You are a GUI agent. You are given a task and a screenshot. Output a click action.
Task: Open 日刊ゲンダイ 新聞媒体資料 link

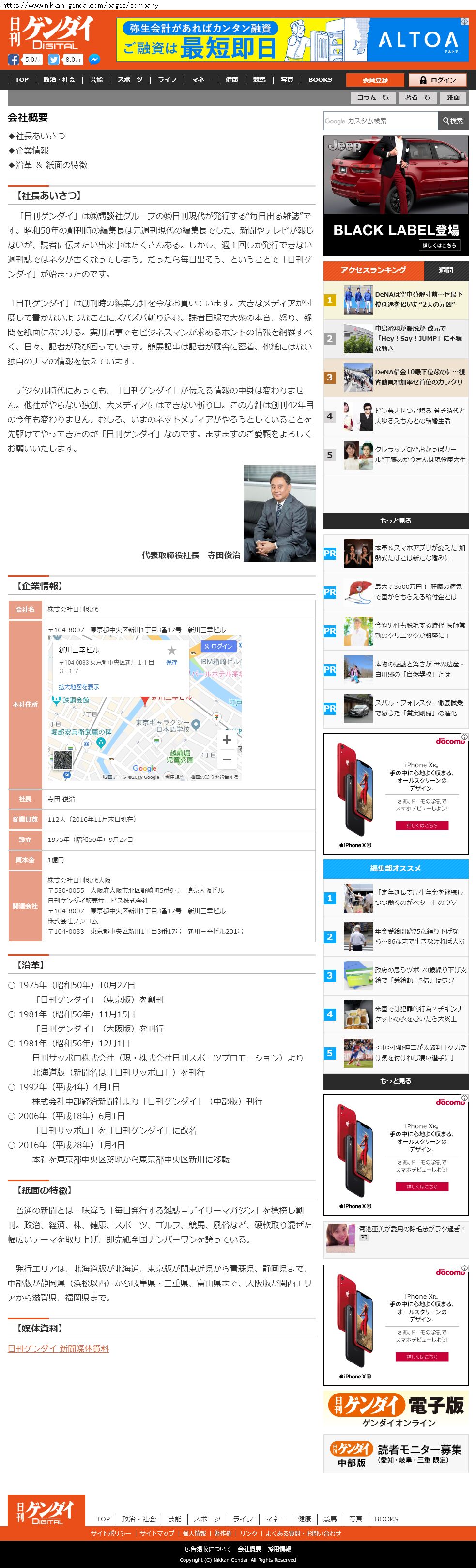pos(59,1349)
